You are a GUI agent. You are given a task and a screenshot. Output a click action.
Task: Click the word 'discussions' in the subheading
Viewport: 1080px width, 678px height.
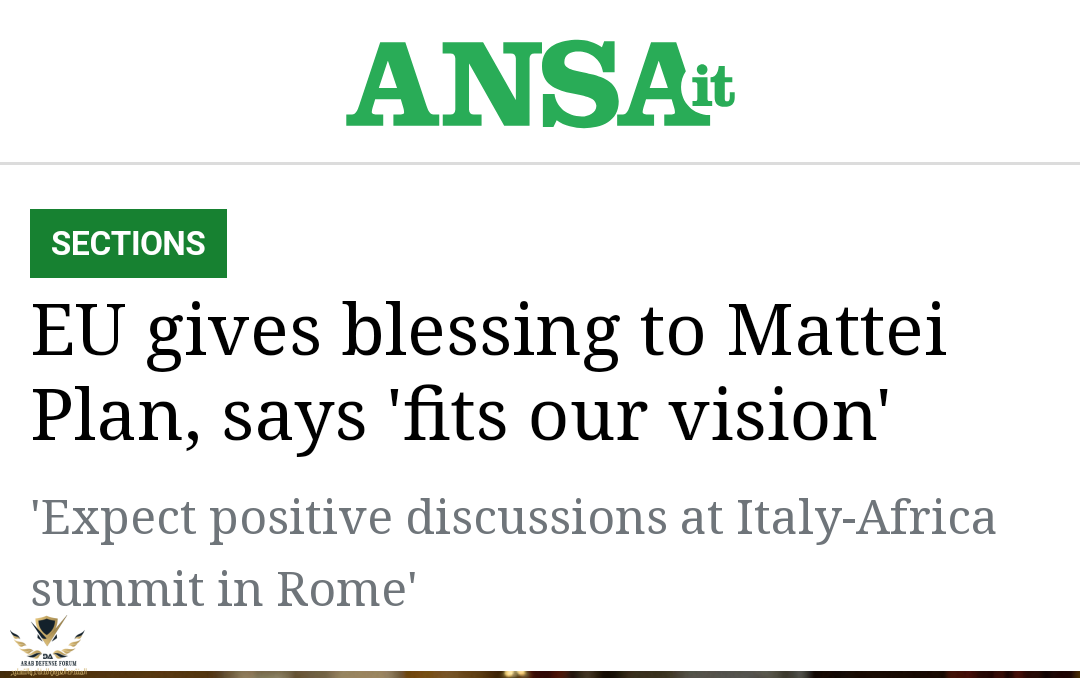537,518
